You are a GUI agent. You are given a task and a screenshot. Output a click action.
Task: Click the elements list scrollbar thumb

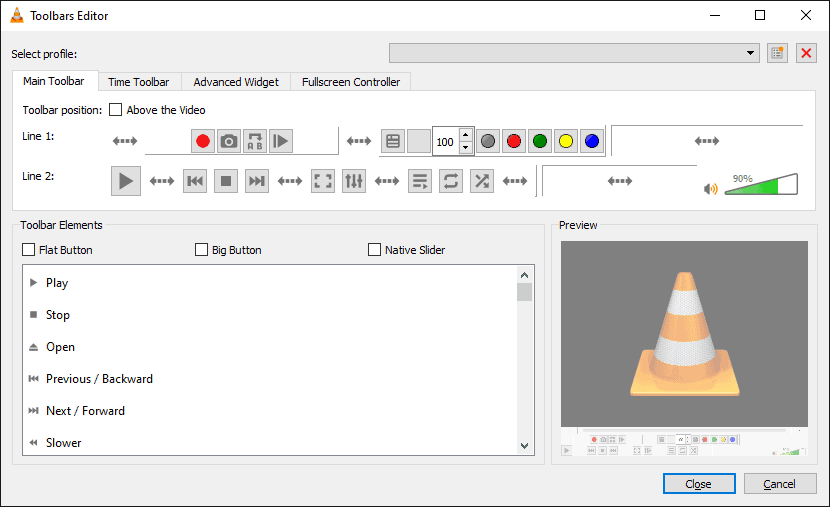point(525,292)
